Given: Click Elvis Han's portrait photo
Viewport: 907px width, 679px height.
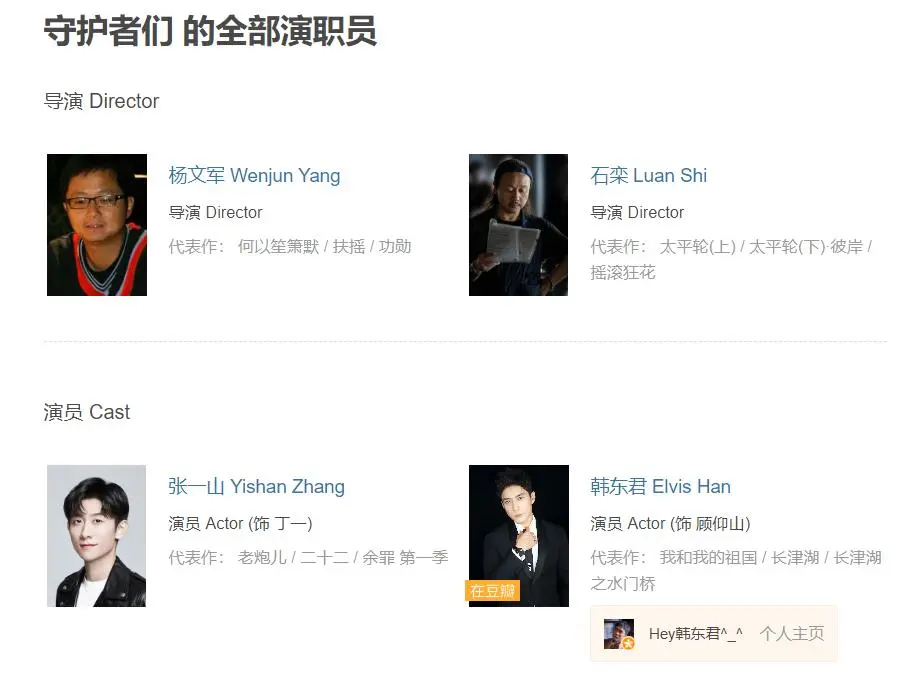Looking at the screenshot, I should tap(519, 536).
